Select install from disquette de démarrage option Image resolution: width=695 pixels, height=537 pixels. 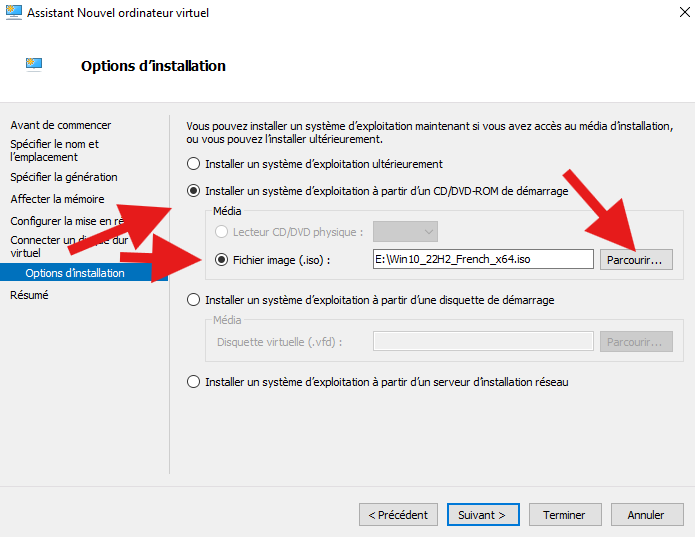coord(194,300)
